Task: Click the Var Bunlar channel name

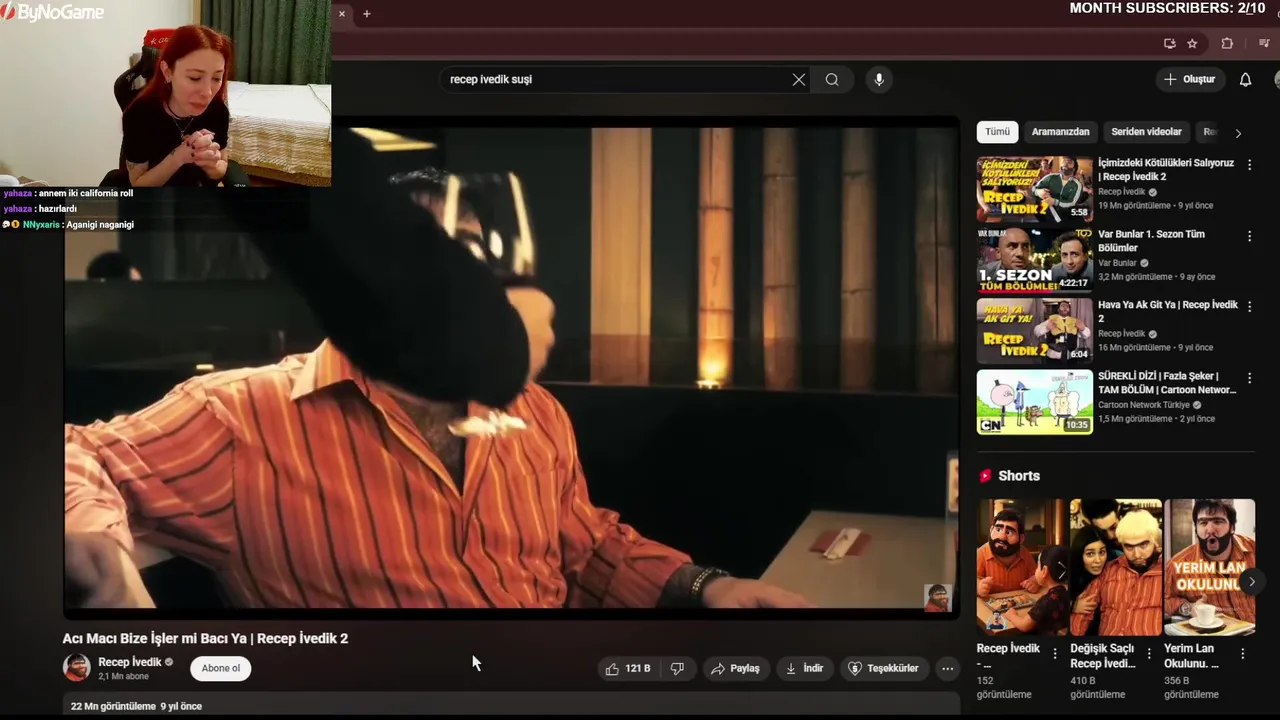Action: 1118,263
